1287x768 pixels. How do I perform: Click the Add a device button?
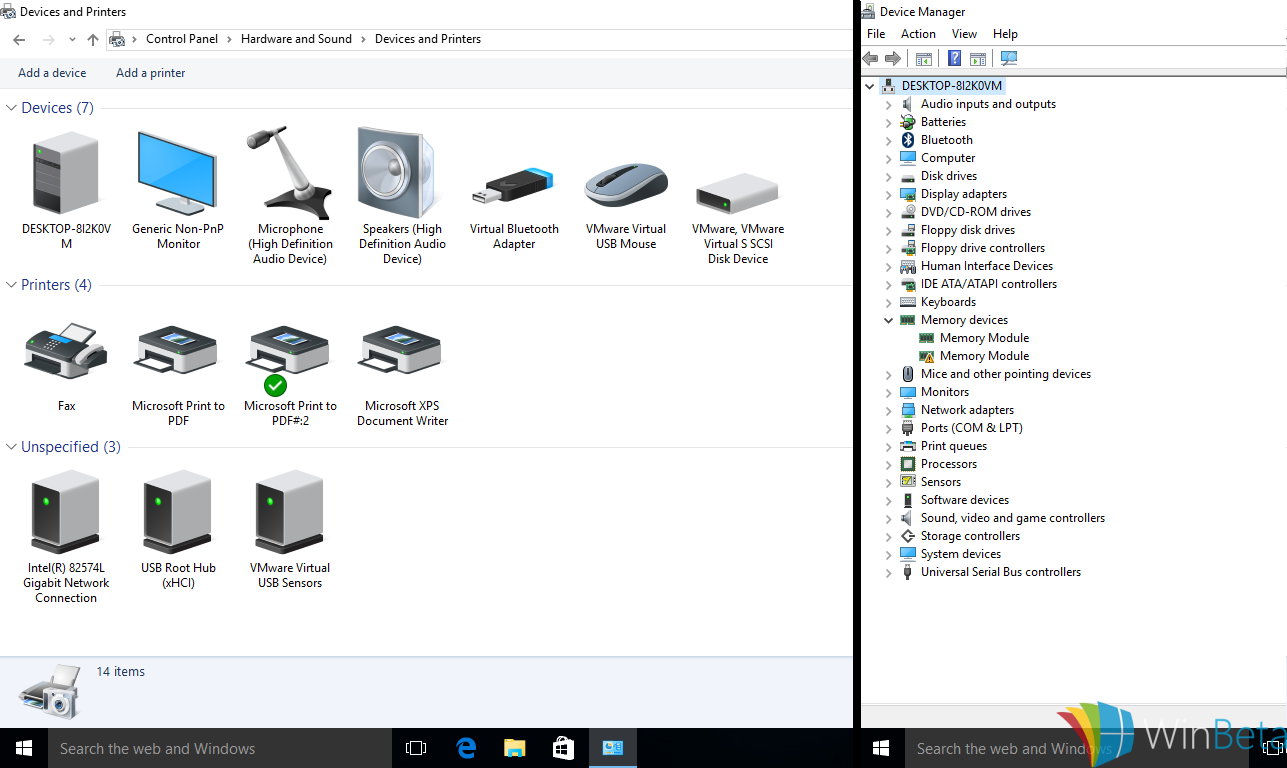pos(51,72)
